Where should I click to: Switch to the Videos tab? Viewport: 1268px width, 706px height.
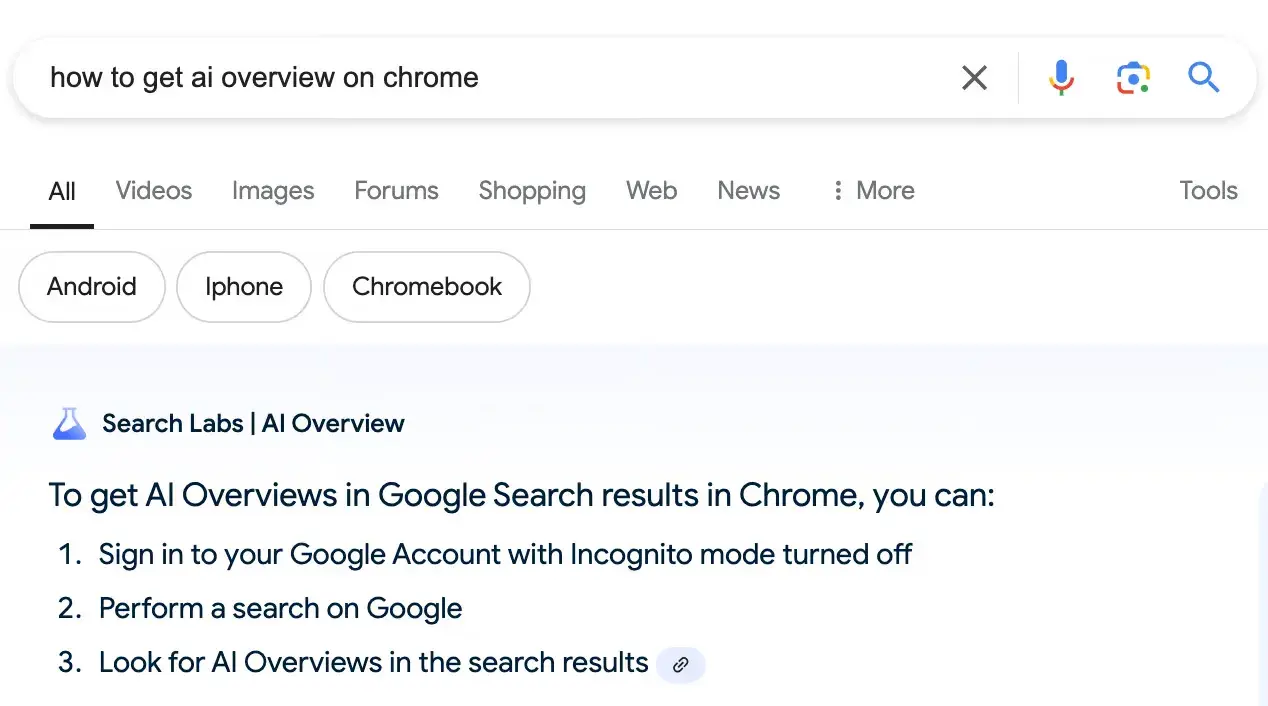154,190
